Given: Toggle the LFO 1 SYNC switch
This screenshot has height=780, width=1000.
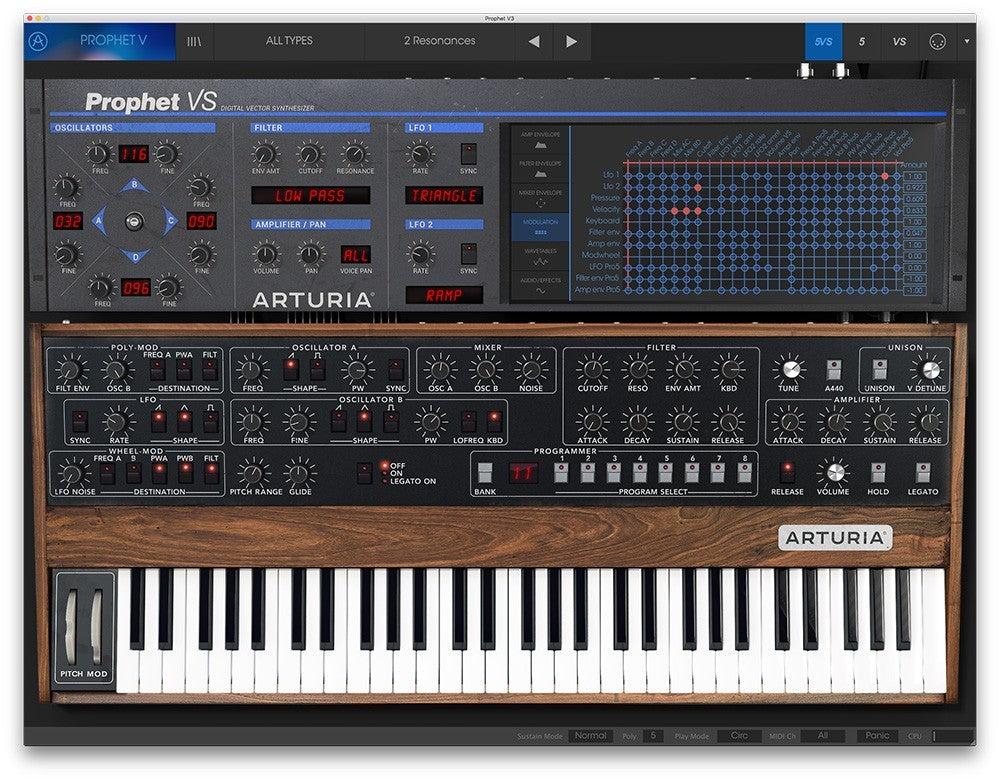Looking at the screenshot, I should pos(468,154).
